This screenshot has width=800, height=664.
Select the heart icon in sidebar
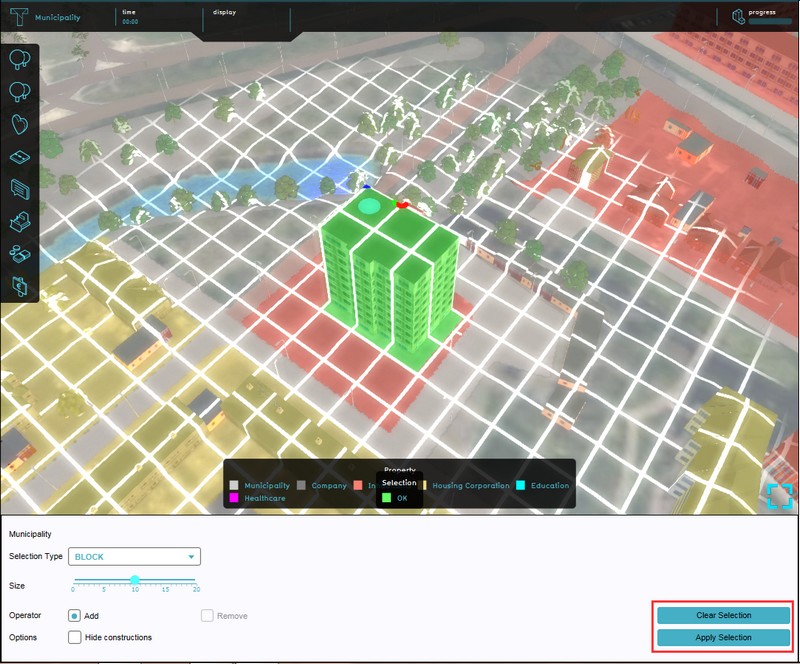pyautogui.click(x=19, y=124)
